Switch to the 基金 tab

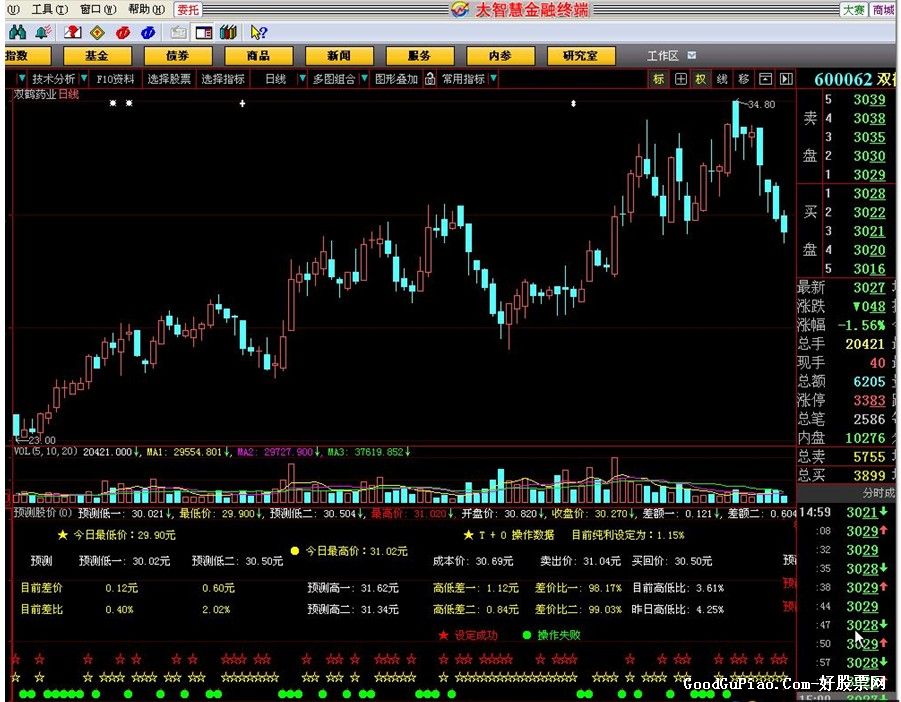coord(97,56)
